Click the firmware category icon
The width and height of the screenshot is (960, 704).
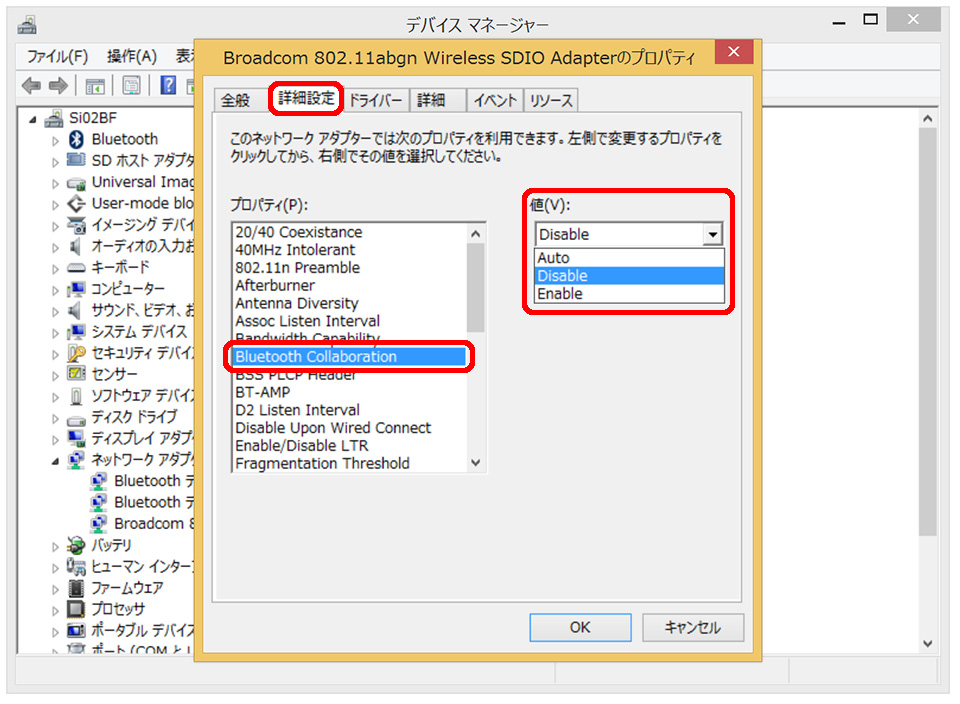click(x=76, y=588)
